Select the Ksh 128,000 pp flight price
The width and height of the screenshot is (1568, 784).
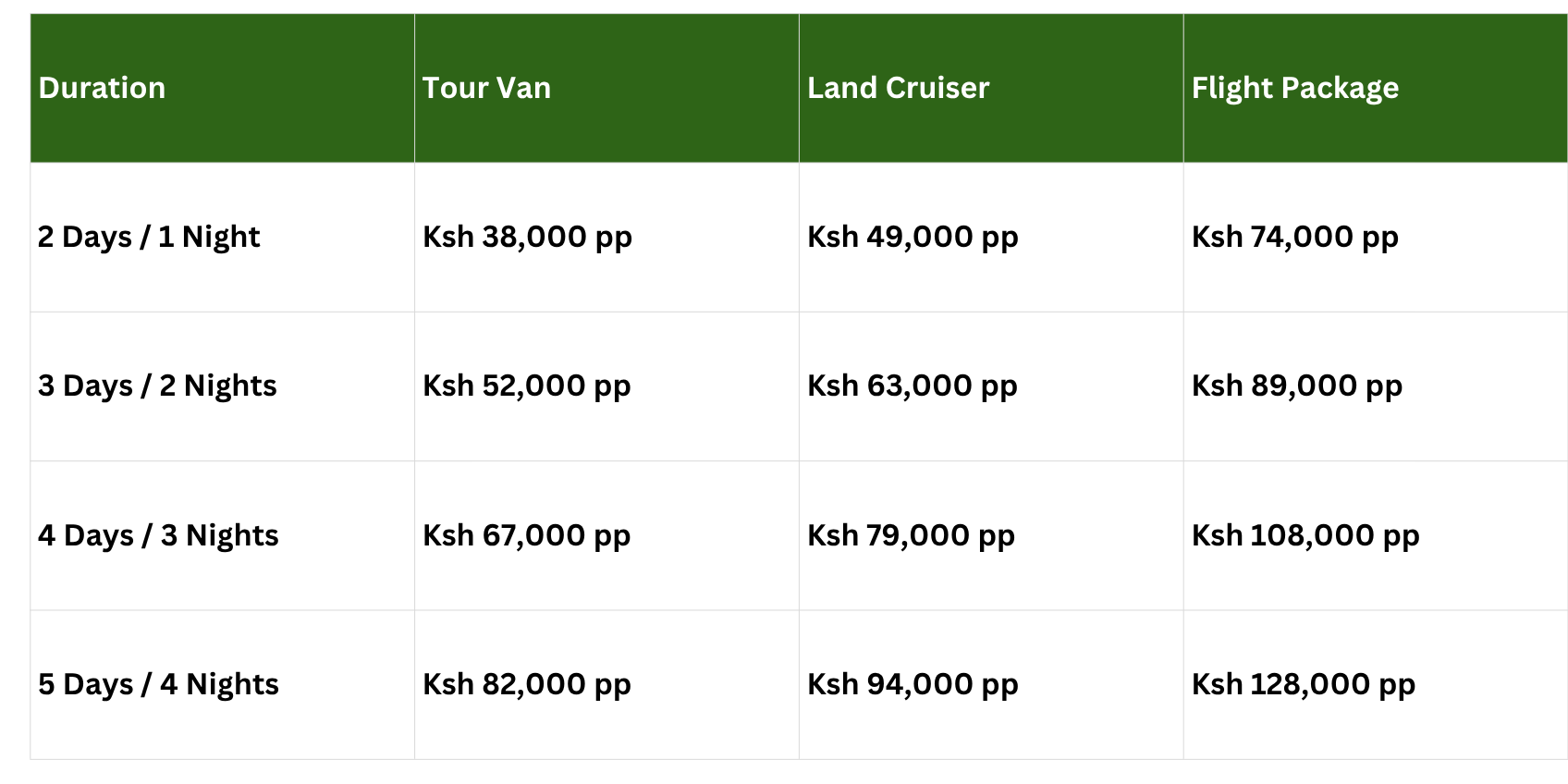[1303, 684]
